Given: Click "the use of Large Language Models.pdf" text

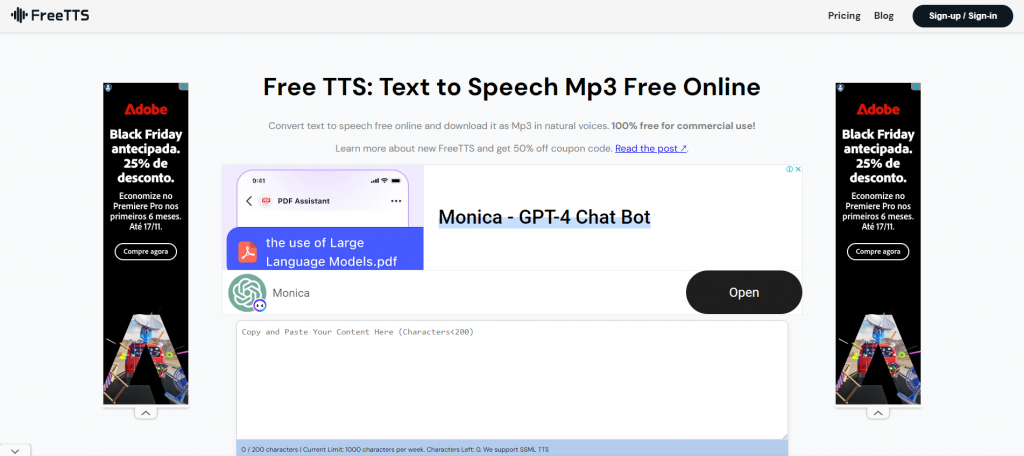Looking at the screenshot, I should tap(332, 252).
